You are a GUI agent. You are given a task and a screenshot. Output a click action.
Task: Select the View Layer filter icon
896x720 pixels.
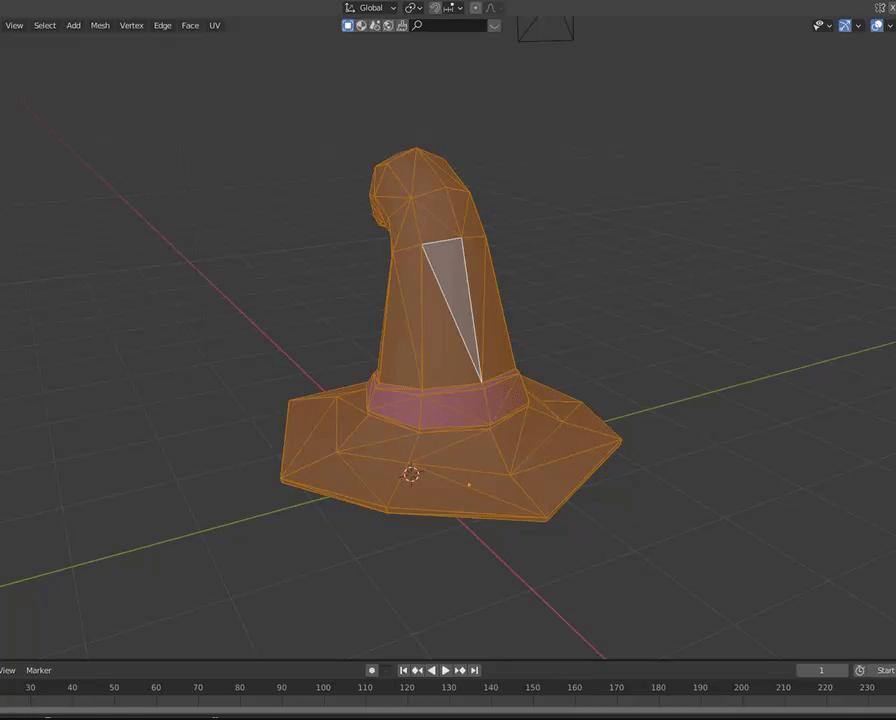[x=347, y=26]
